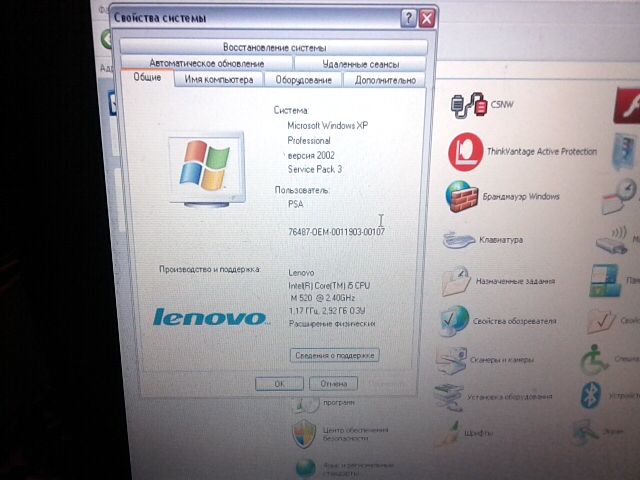Open the Свойства обозревателя icon

(454, 321)
